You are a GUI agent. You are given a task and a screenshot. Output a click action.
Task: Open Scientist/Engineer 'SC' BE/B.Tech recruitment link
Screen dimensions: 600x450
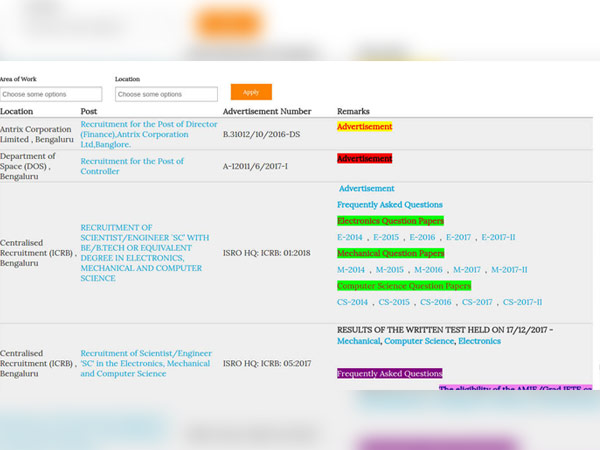point(145,253)
